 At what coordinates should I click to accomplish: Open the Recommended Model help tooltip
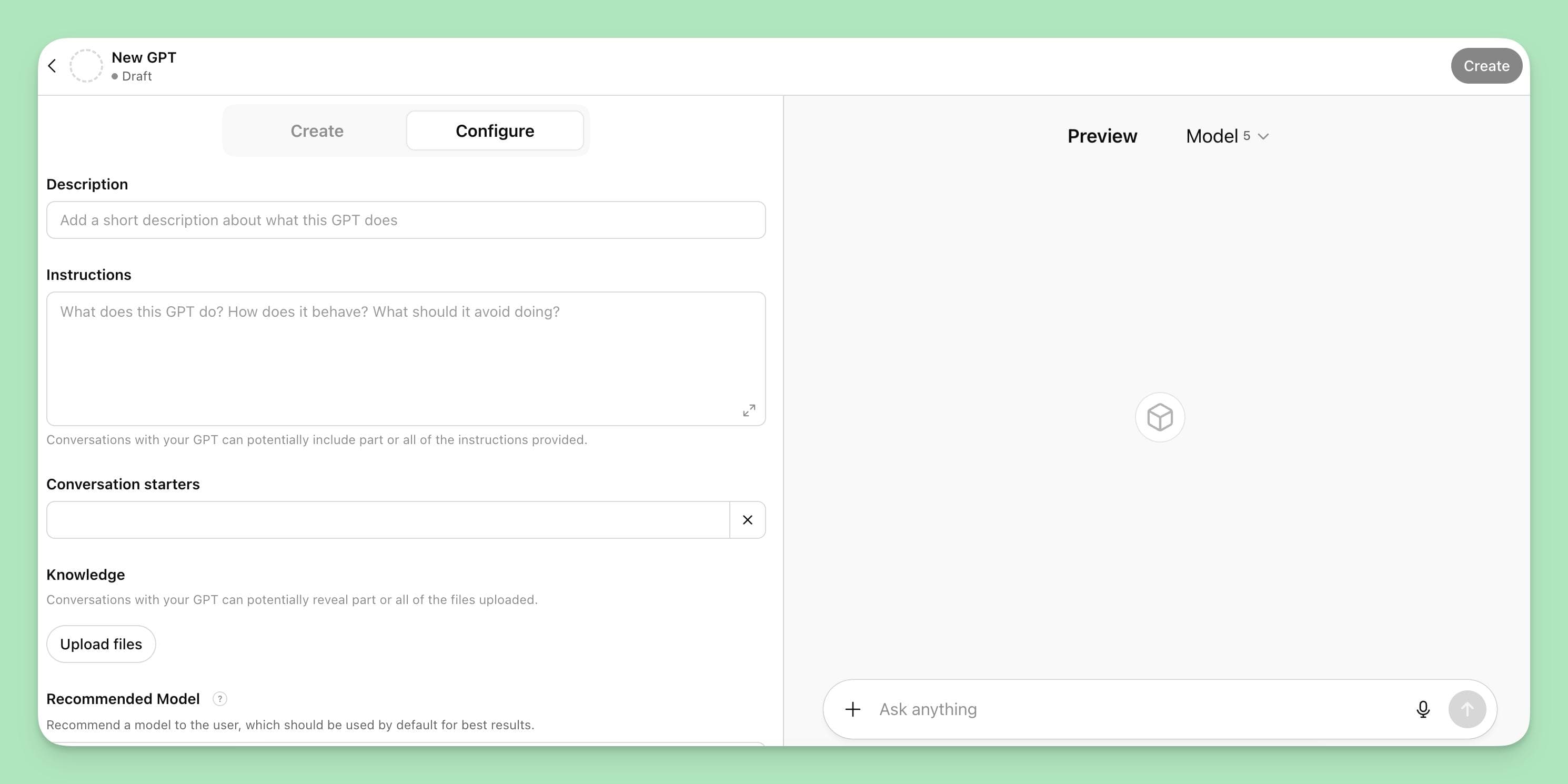tap(219, 699)
